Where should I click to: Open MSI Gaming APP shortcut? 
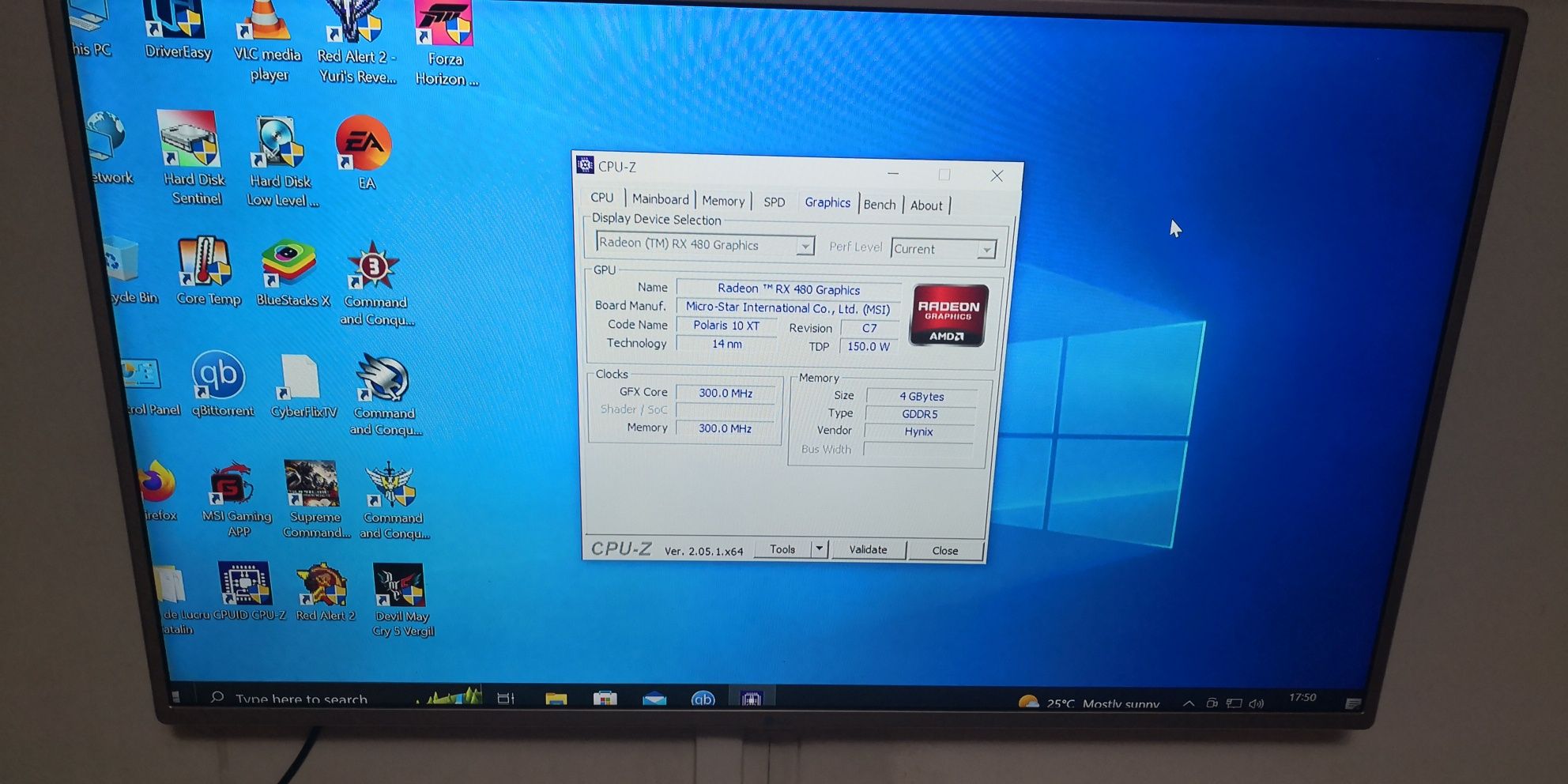click(x=235, y=499)
